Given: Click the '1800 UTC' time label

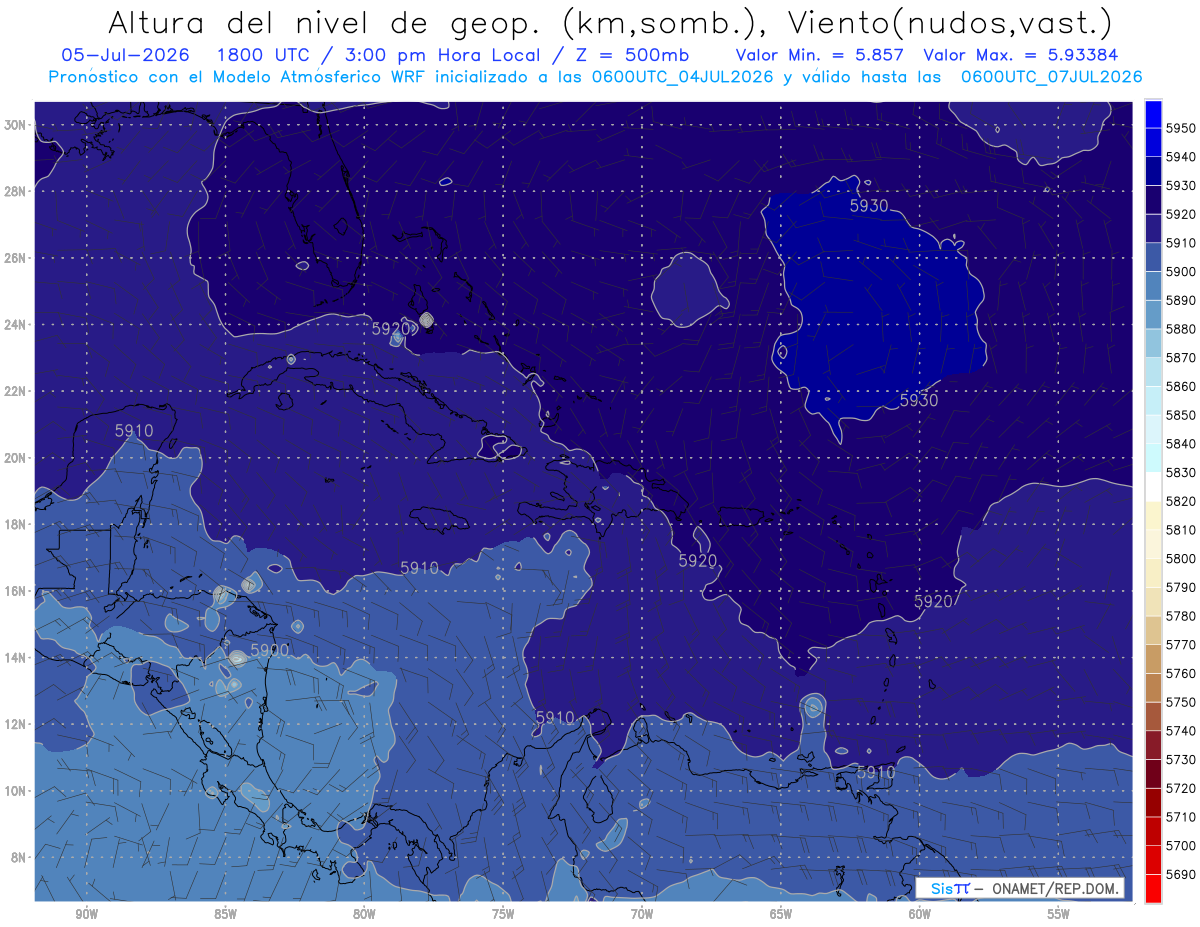Looking at the screenshot, I should 261,55.
